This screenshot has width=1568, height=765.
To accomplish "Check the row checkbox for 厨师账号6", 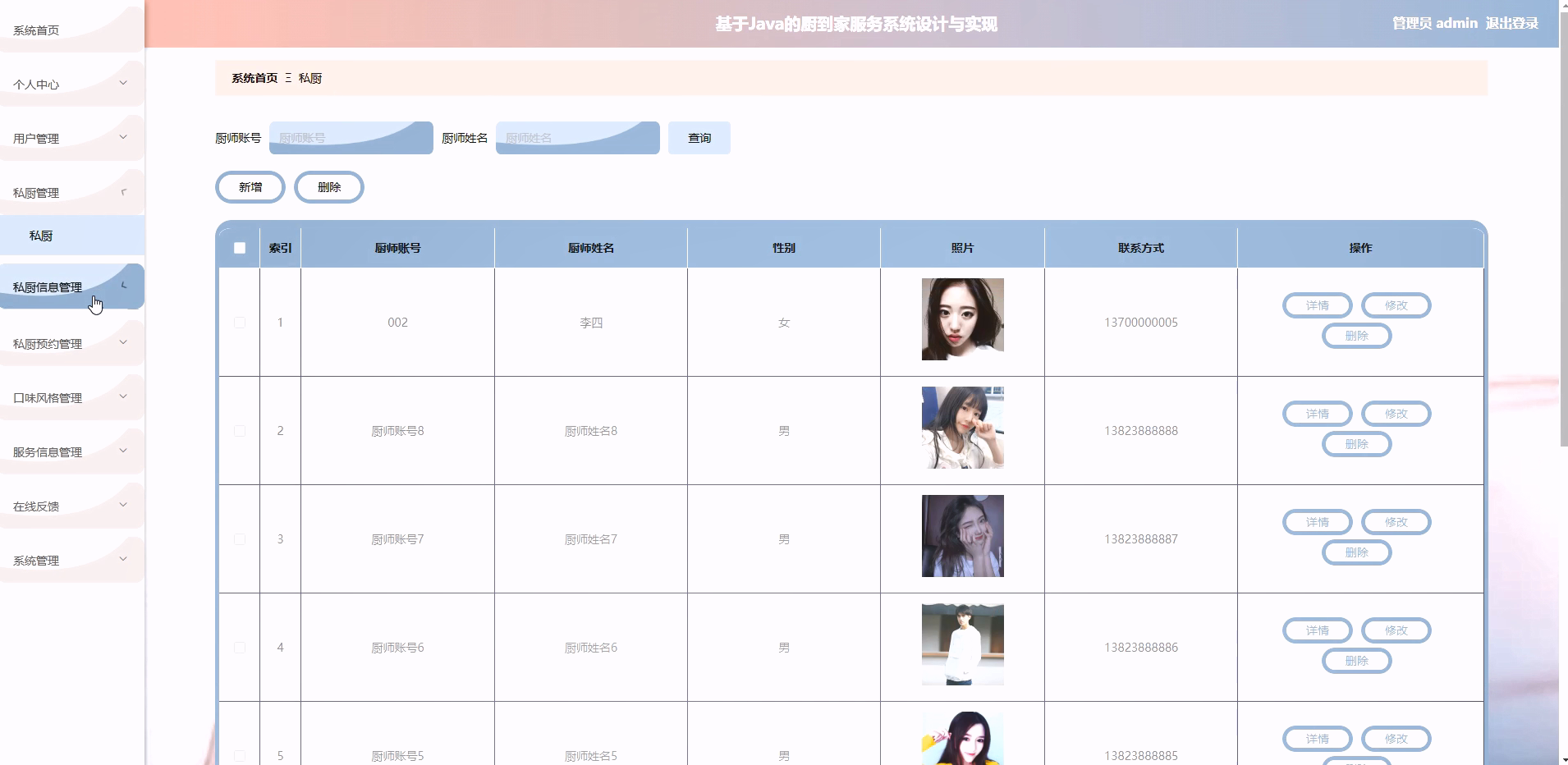I will [x=239, y=647].
